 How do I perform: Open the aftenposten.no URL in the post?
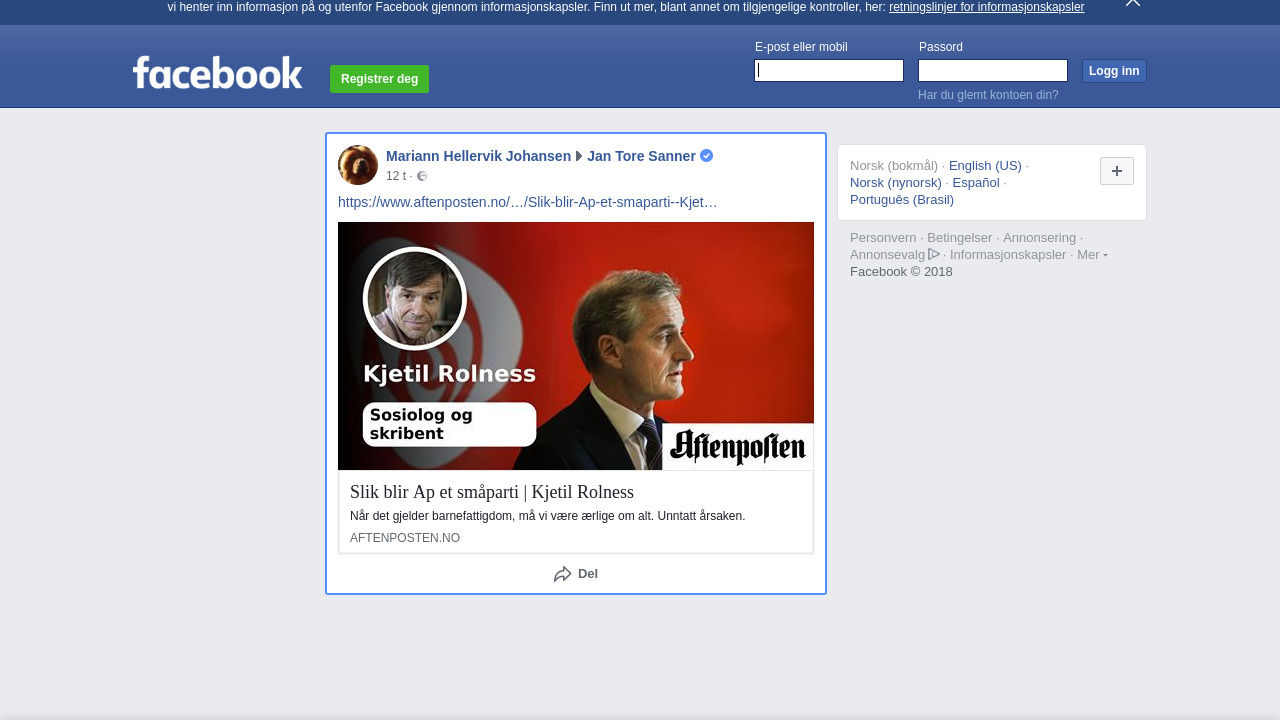(x=528, y=202)
